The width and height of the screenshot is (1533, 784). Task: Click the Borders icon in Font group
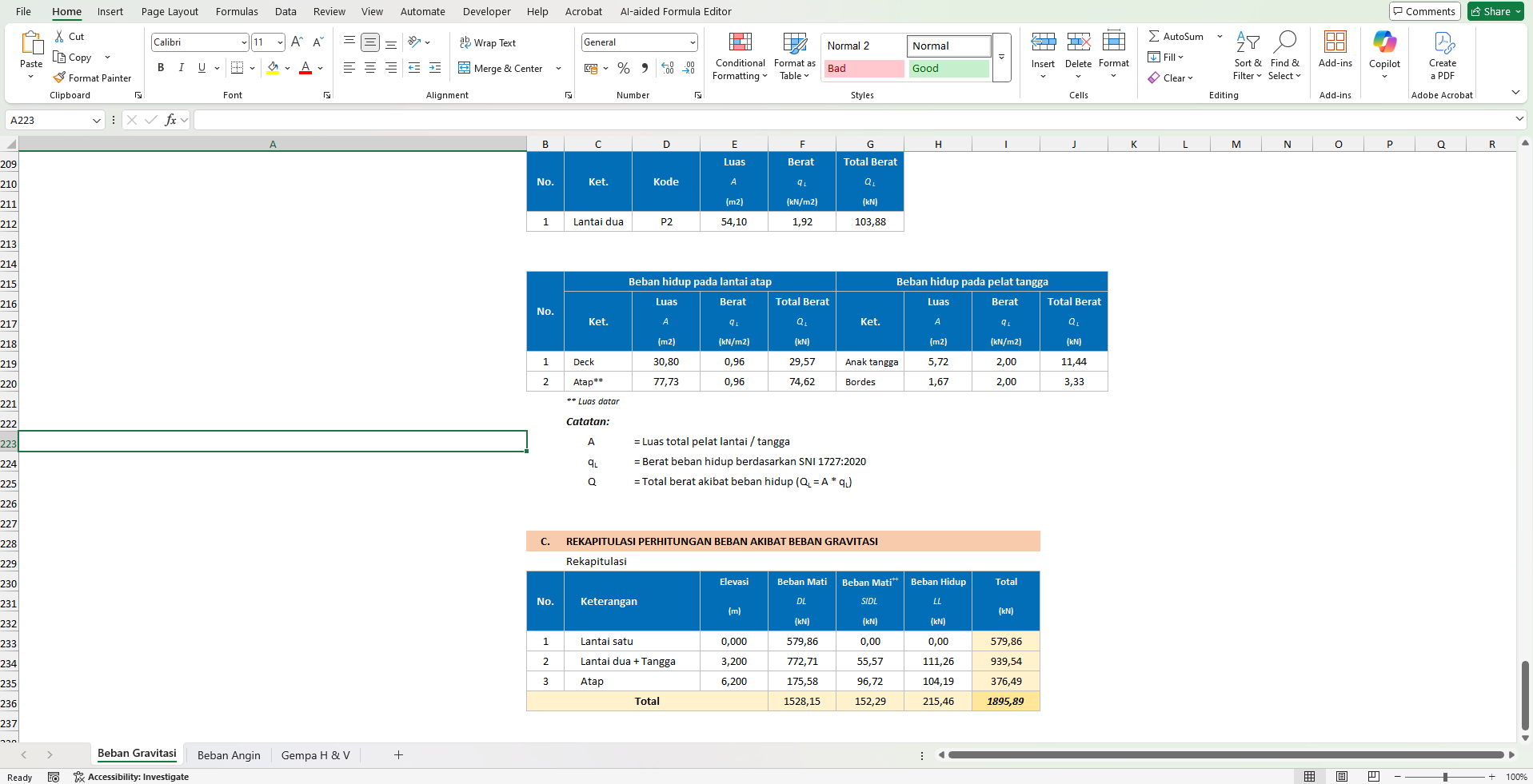tap(237, 68)
